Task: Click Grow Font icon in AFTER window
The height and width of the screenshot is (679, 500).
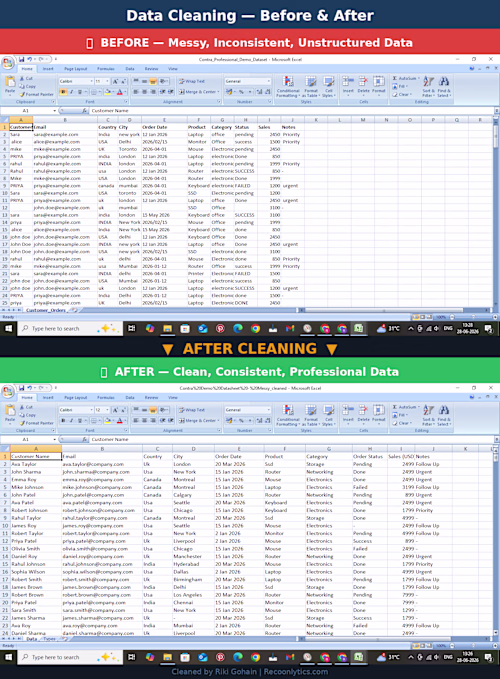Action: pyautogui.click(x=116, y=410)
